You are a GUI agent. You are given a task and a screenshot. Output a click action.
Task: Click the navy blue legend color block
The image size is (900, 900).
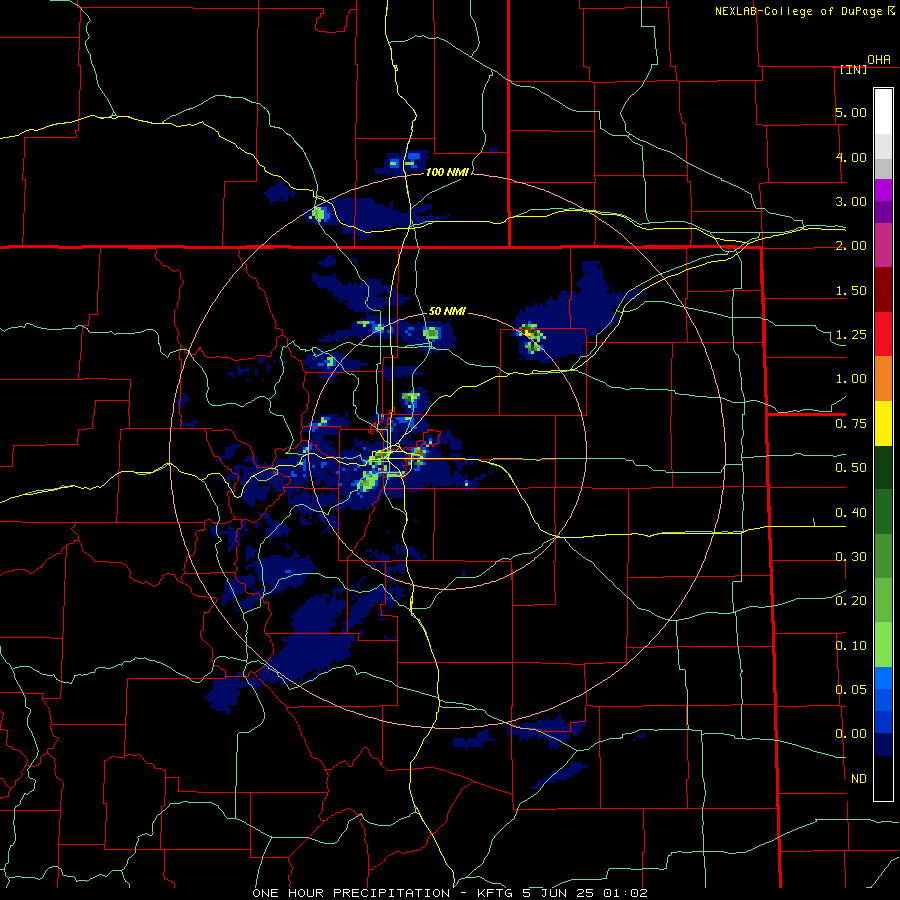(883, 745)
